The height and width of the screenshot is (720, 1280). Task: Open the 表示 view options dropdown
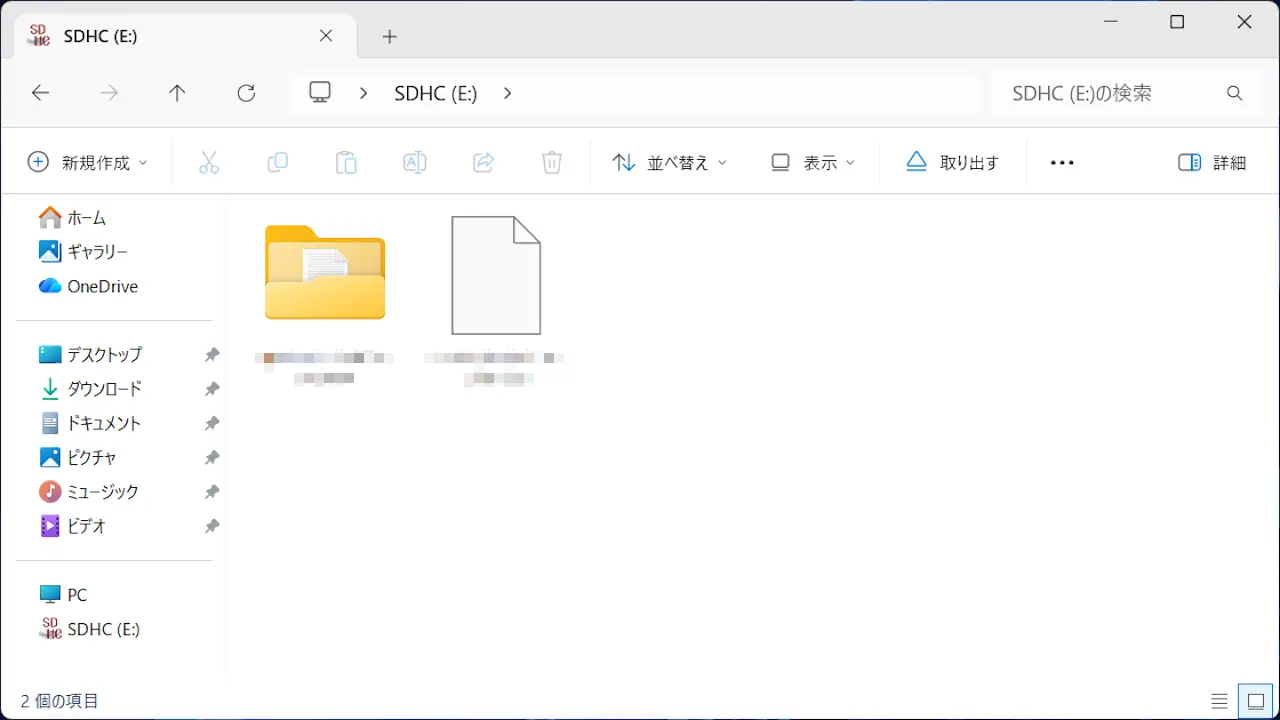click(813, 163)
